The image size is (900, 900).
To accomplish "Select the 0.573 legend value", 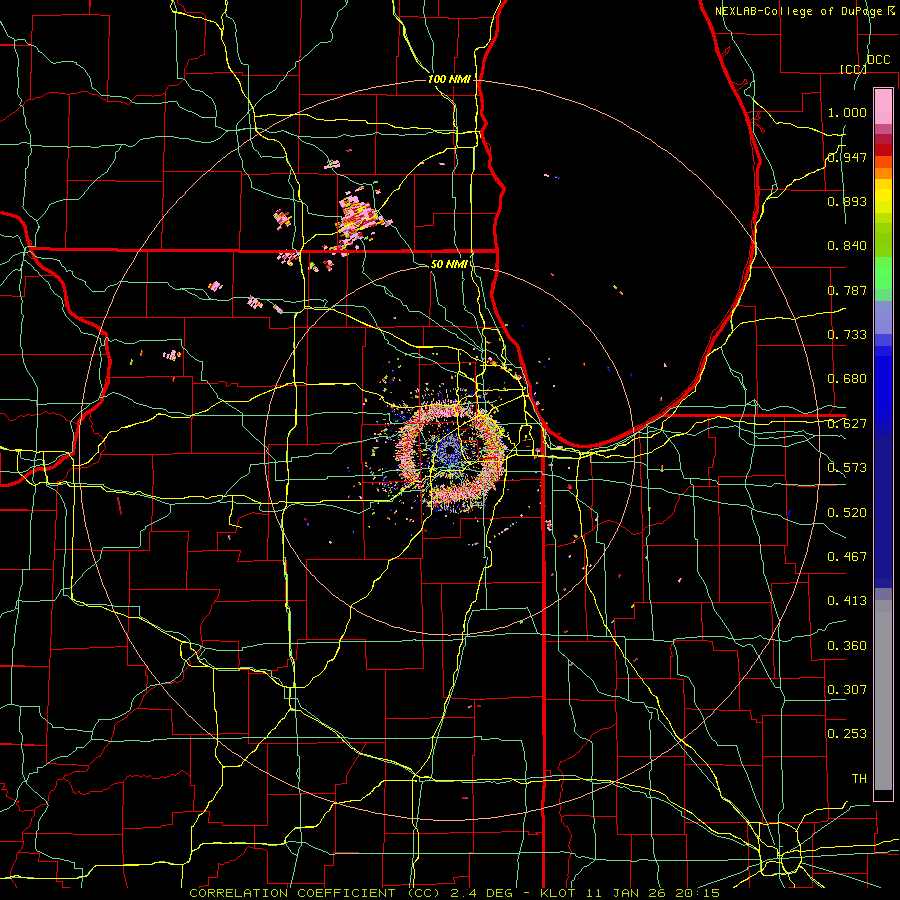I will pyautogui.click(x=847, y=468).
